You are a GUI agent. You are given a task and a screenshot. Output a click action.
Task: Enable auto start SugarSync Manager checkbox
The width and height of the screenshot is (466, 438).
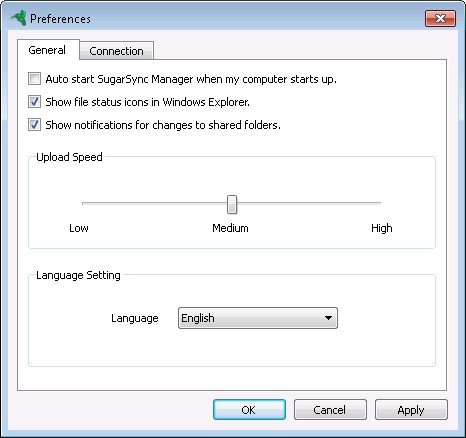34,79
